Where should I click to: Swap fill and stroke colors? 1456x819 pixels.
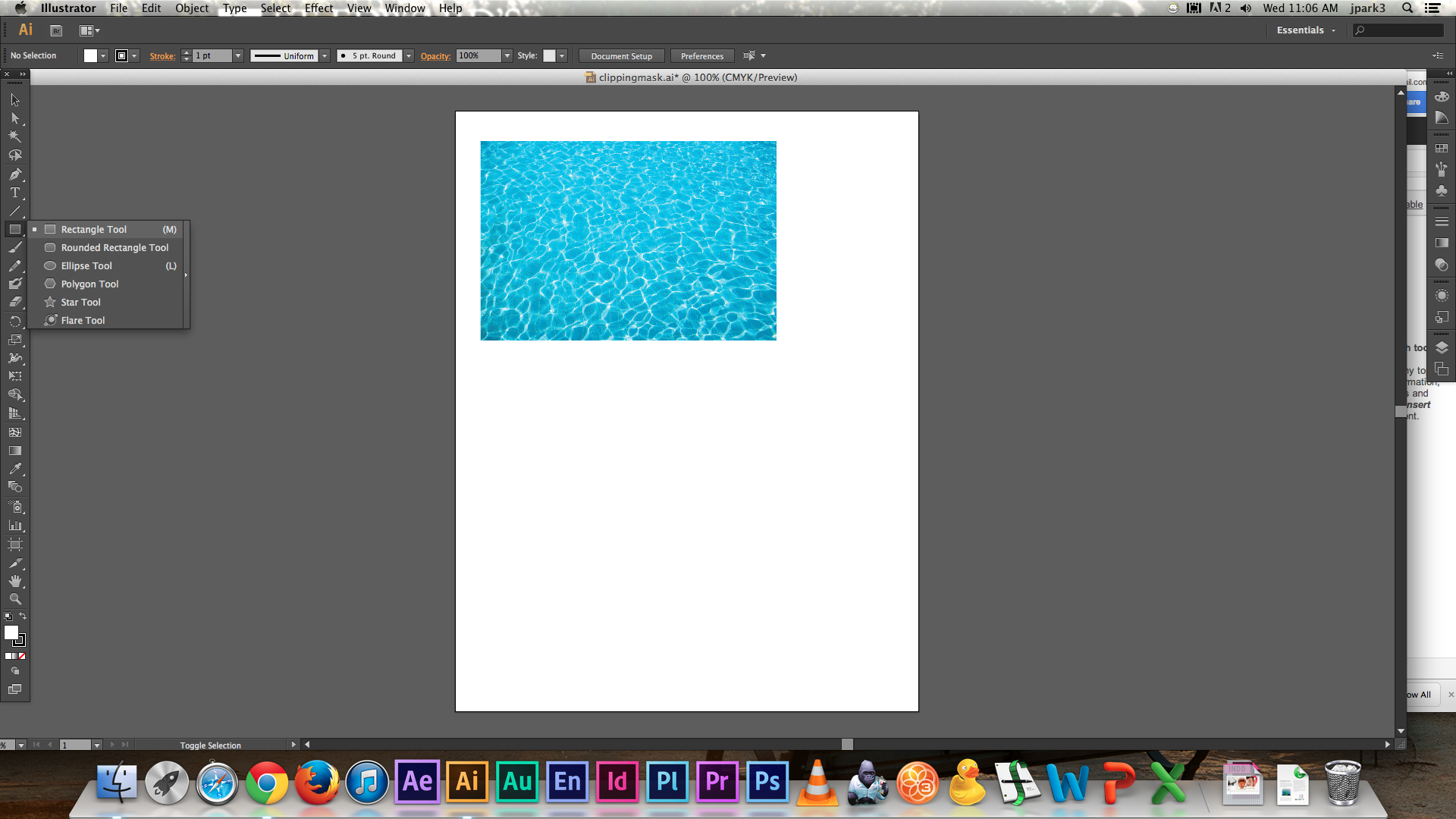[x=23, y=616]
